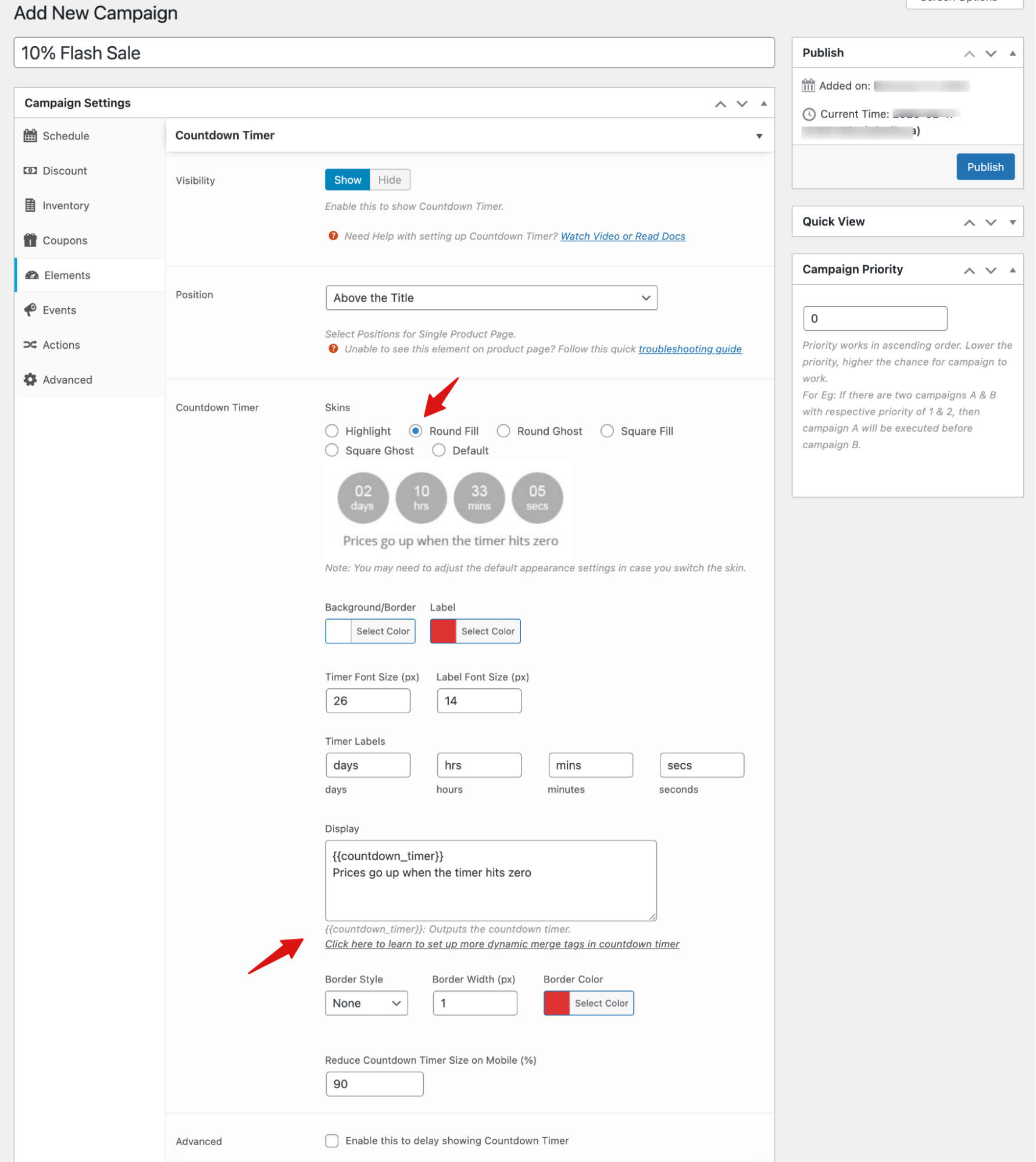Select the Events ticket icon
The width and height of the screenshot is (1036, 1162).
[31, 310]
